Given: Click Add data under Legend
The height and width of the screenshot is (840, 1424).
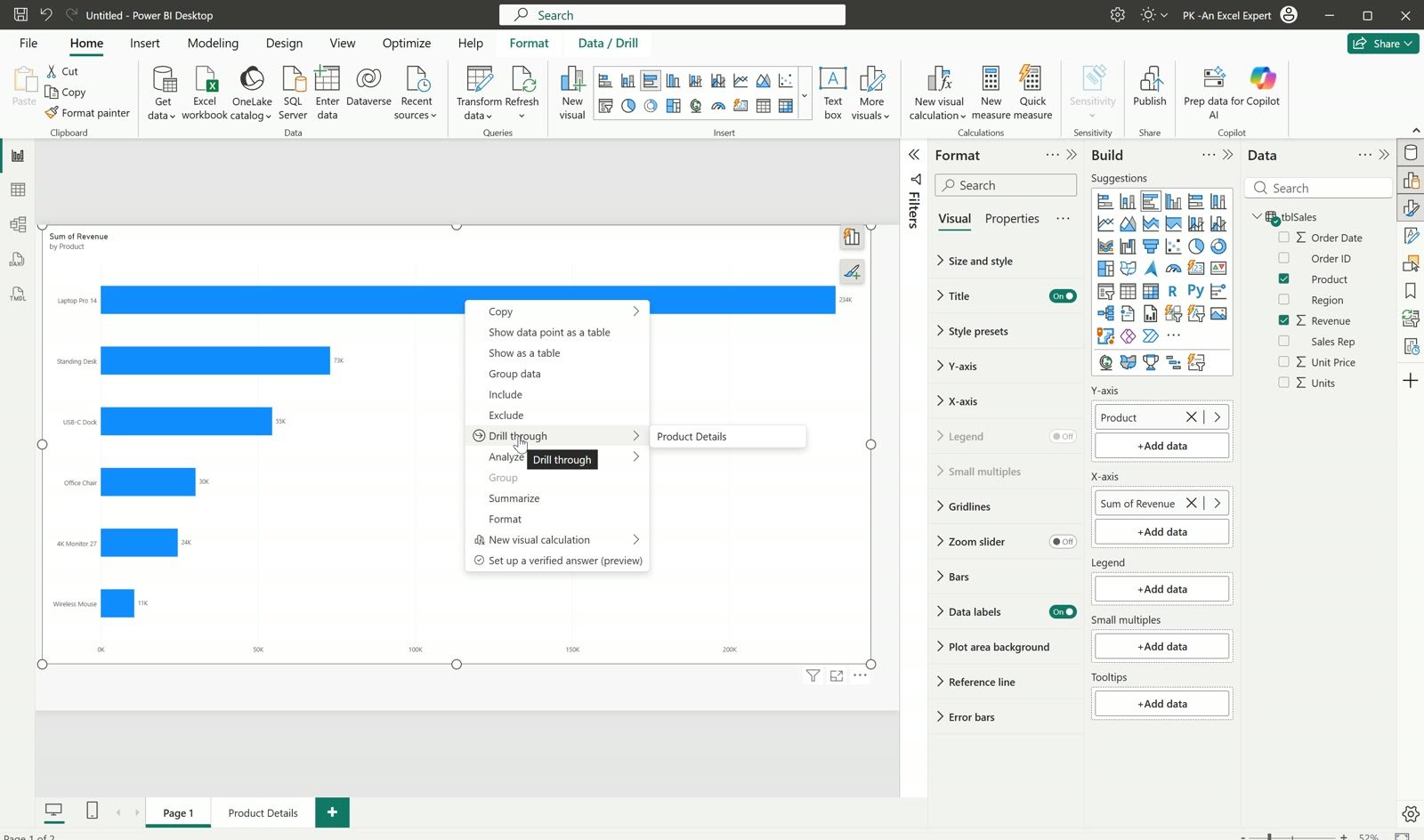Looking at the screenshot, I should [1162, 589].
